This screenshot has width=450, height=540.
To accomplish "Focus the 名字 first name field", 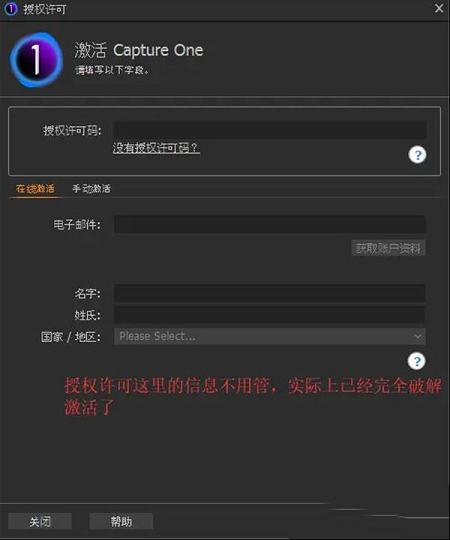I will (270, 293).
